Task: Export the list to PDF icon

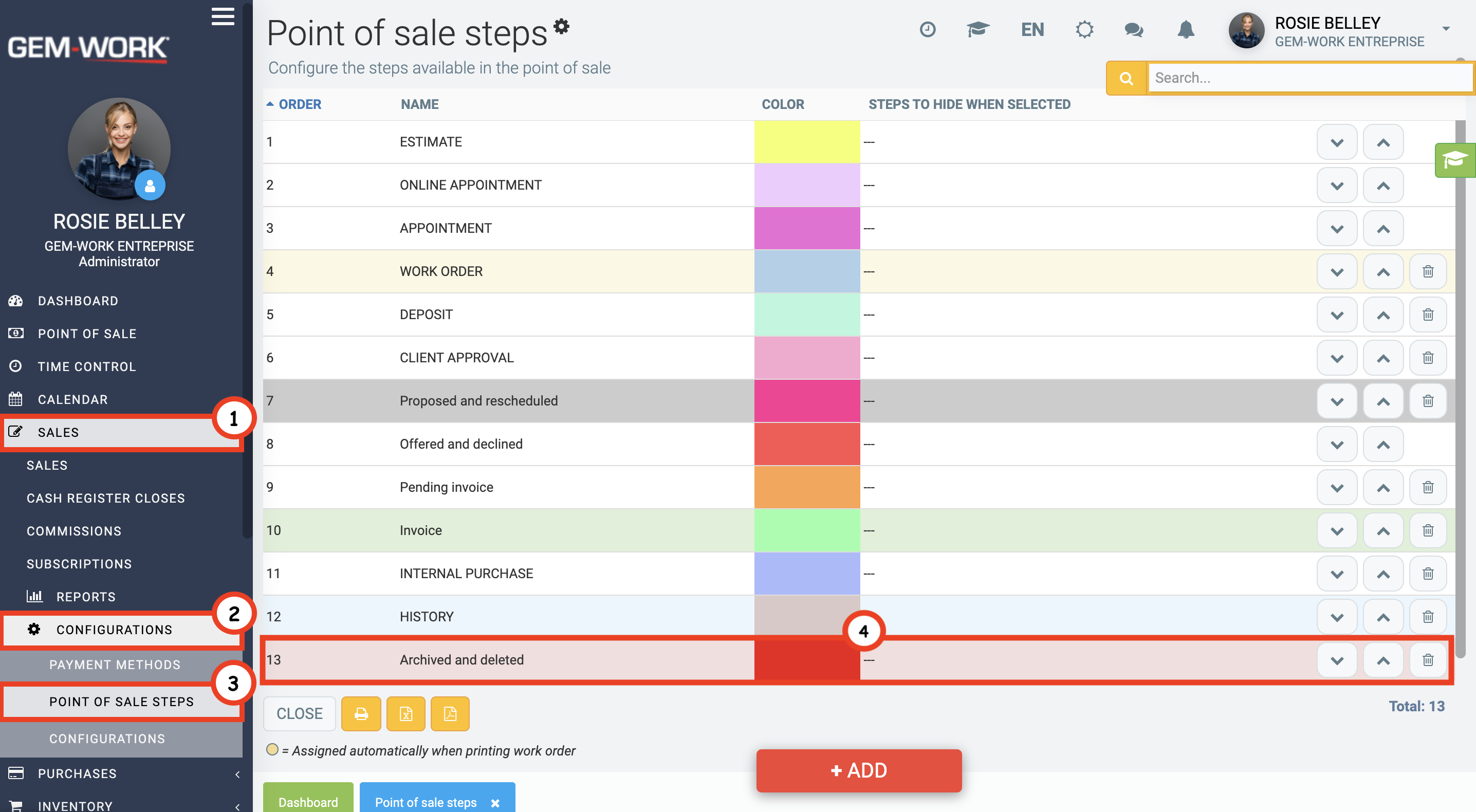Action: pos(450,713)
